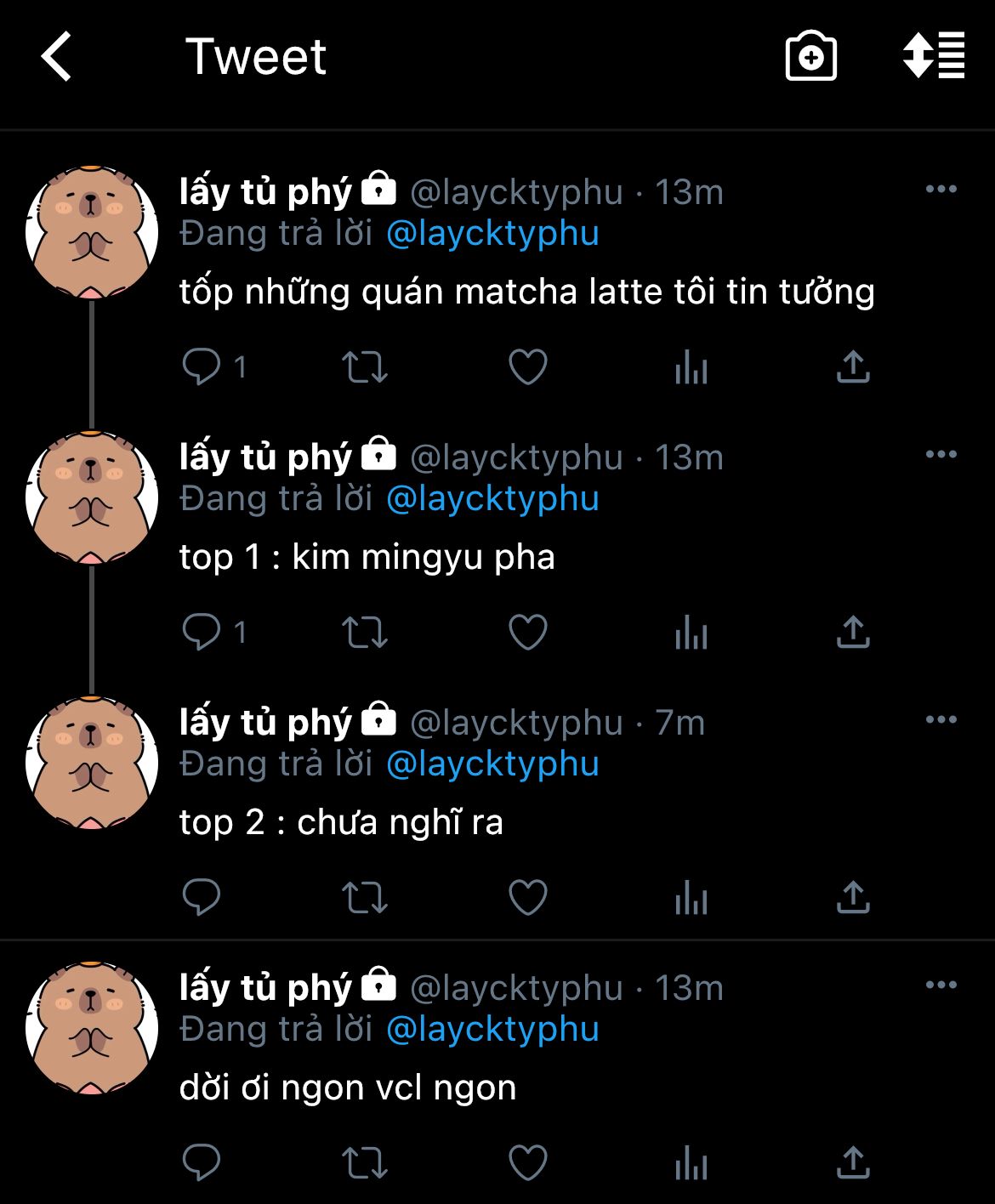Reply to the matcha latte tweet
Viewport: 995px width, 1204px height.
pyautogui.click(x=202, y=367)
